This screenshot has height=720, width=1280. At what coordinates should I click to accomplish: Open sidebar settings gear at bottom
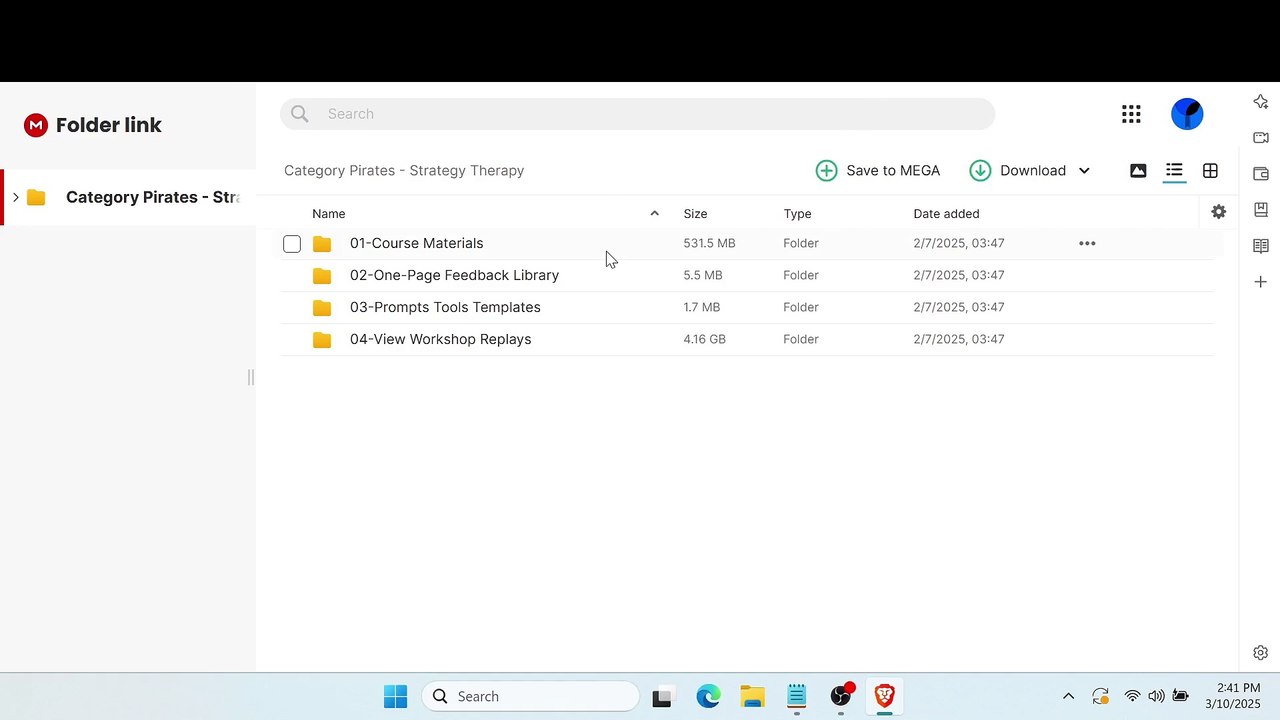coord(1260,653)
